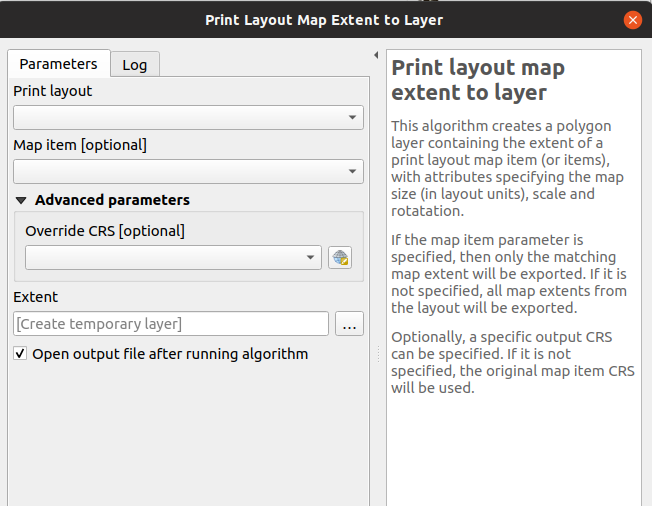Image resolution: width=652 pixels, height=506 pixels.
Task: Click help paragraph starting 'Optionally, a specific output'
Action: (509, 362)
